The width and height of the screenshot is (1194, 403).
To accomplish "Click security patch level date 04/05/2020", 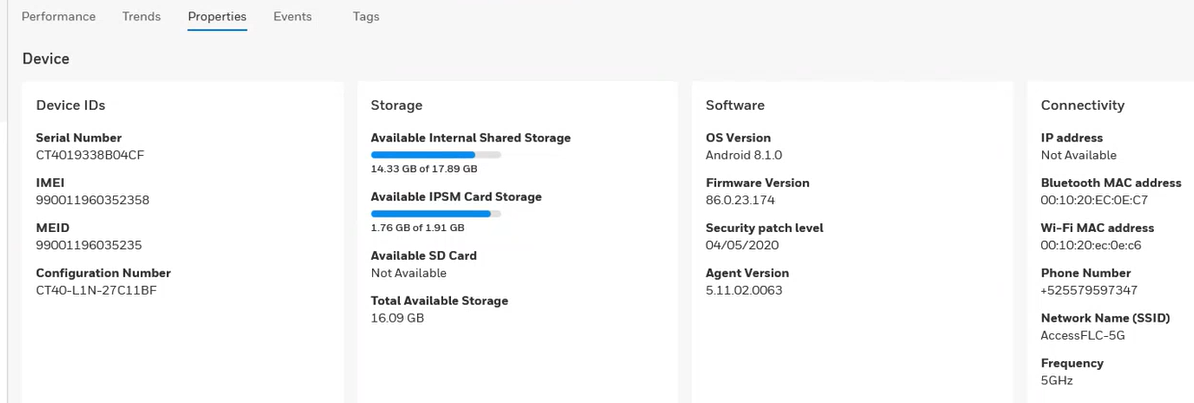I will (x=741, y=245).
